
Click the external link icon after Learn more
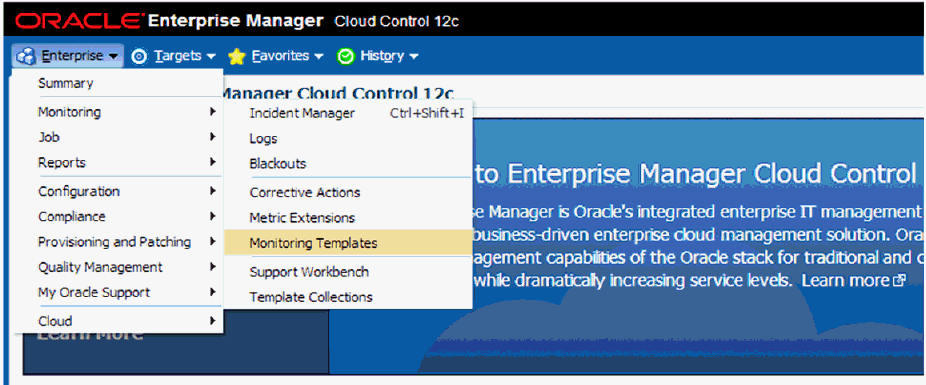(x=899, y=282)
